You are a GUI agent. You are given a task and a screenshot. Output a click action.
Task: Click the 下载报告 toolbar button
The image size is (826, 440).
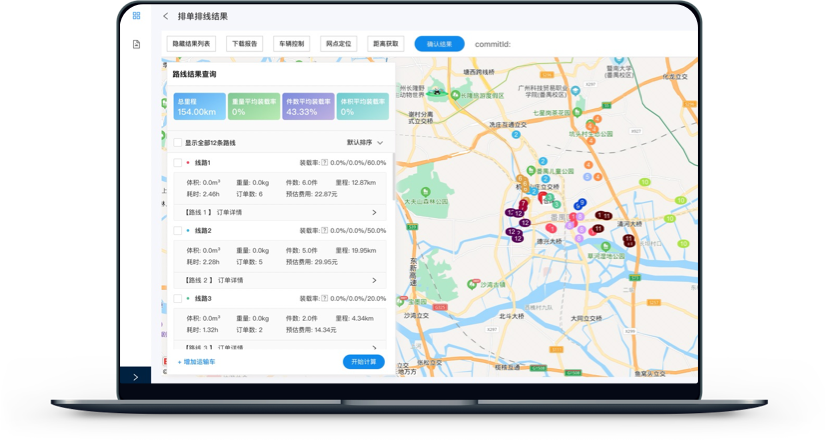coord(244,44)
